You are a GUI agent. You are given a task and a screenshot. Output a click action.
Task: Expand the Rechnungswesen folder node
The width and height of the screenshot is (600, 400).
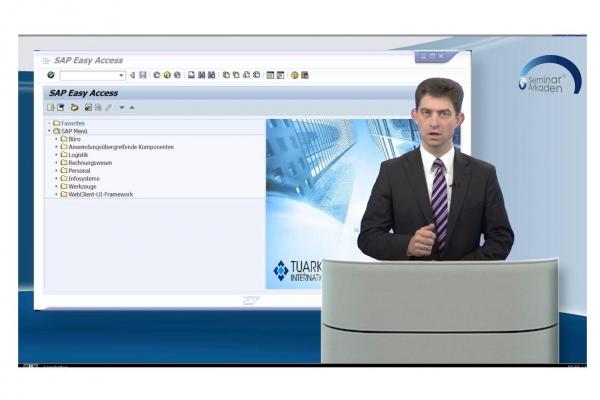point(56,163)
